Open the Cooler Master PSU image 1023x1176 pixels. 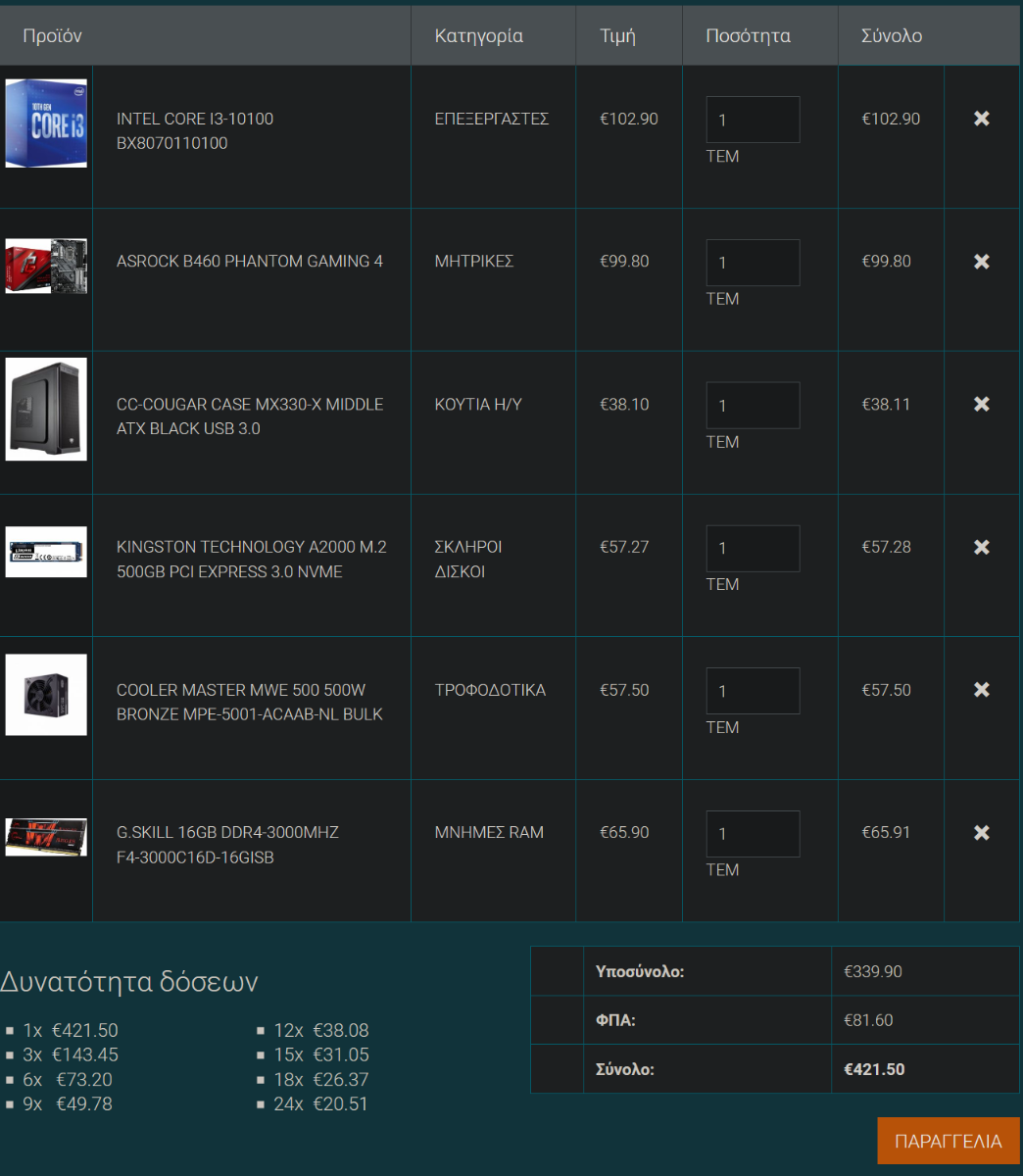coord(46,695)
